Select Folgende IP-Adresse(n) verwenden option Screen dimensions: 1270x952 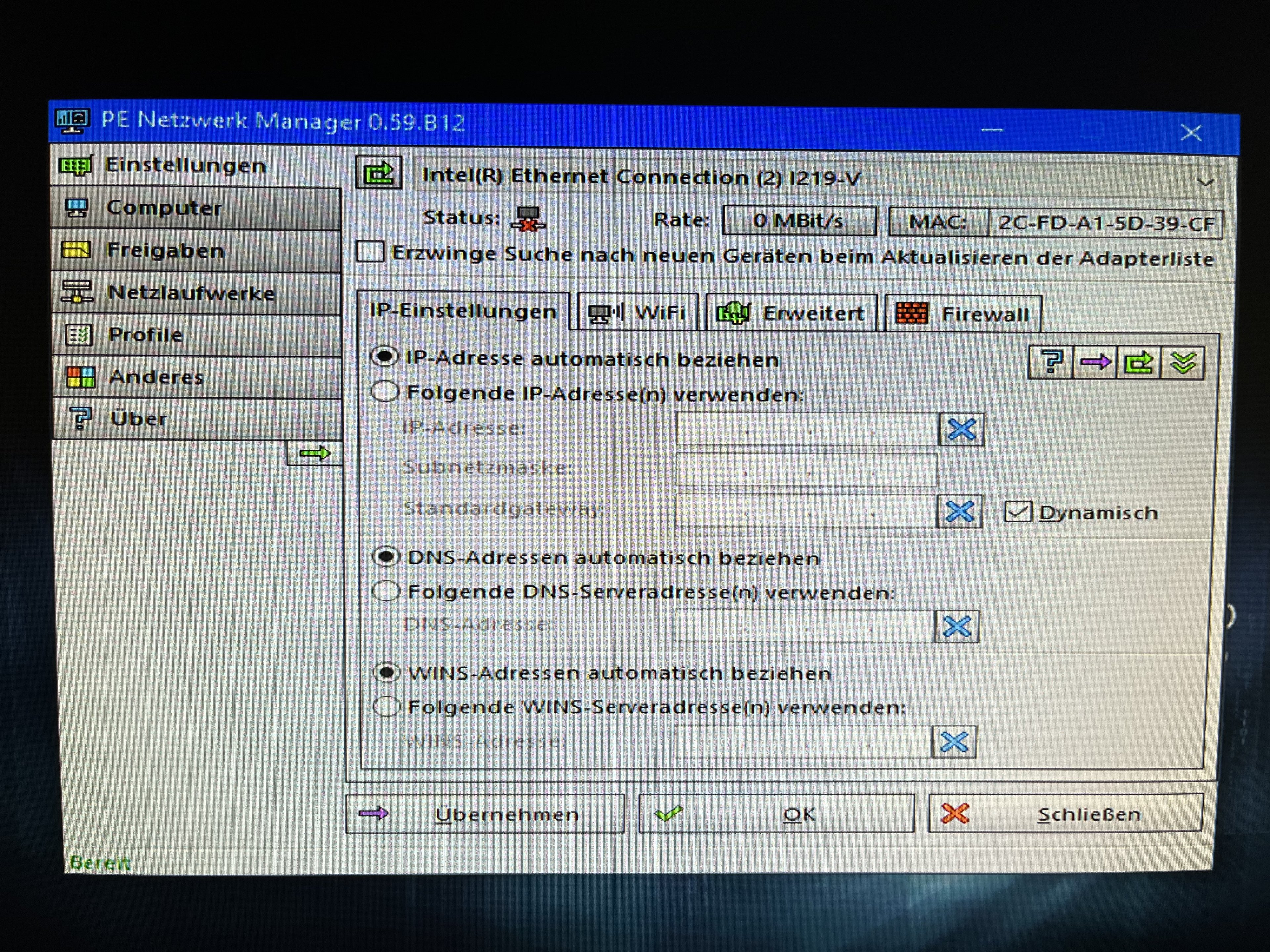(x=385, y=392)
